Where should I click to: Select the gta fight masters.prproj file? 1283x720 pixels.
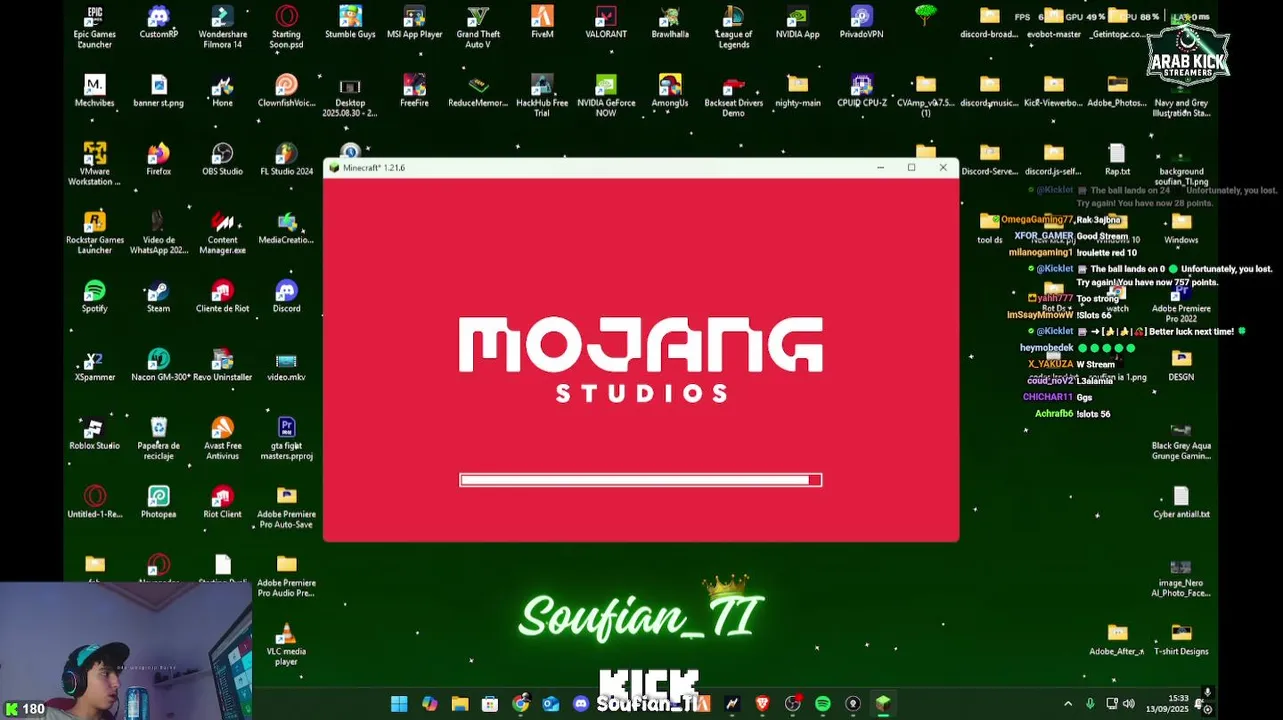tap(286, 439)
